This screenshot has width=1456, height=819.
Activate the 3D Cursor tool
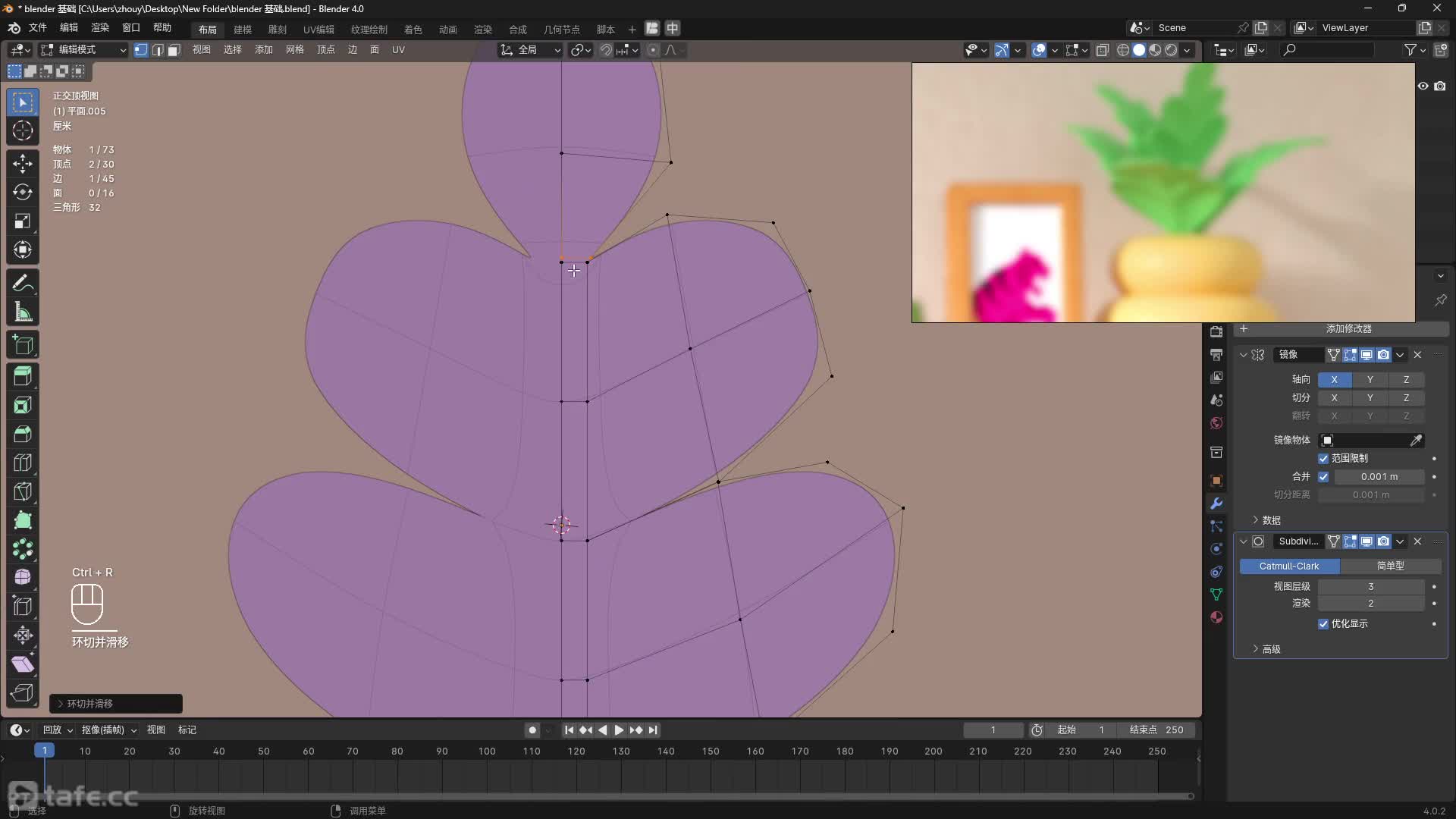(23, 130)
